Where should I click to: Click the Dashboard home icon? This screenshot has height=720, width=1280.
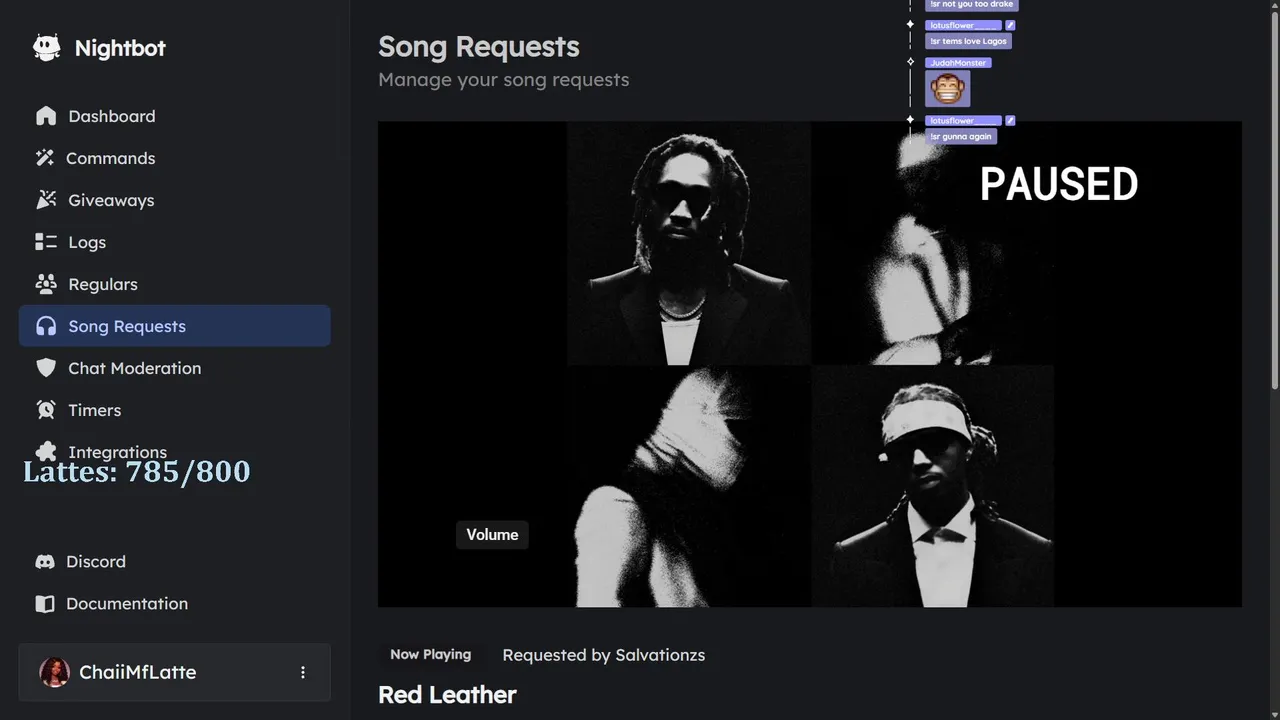pyautogui.click(x=46, y=116)
